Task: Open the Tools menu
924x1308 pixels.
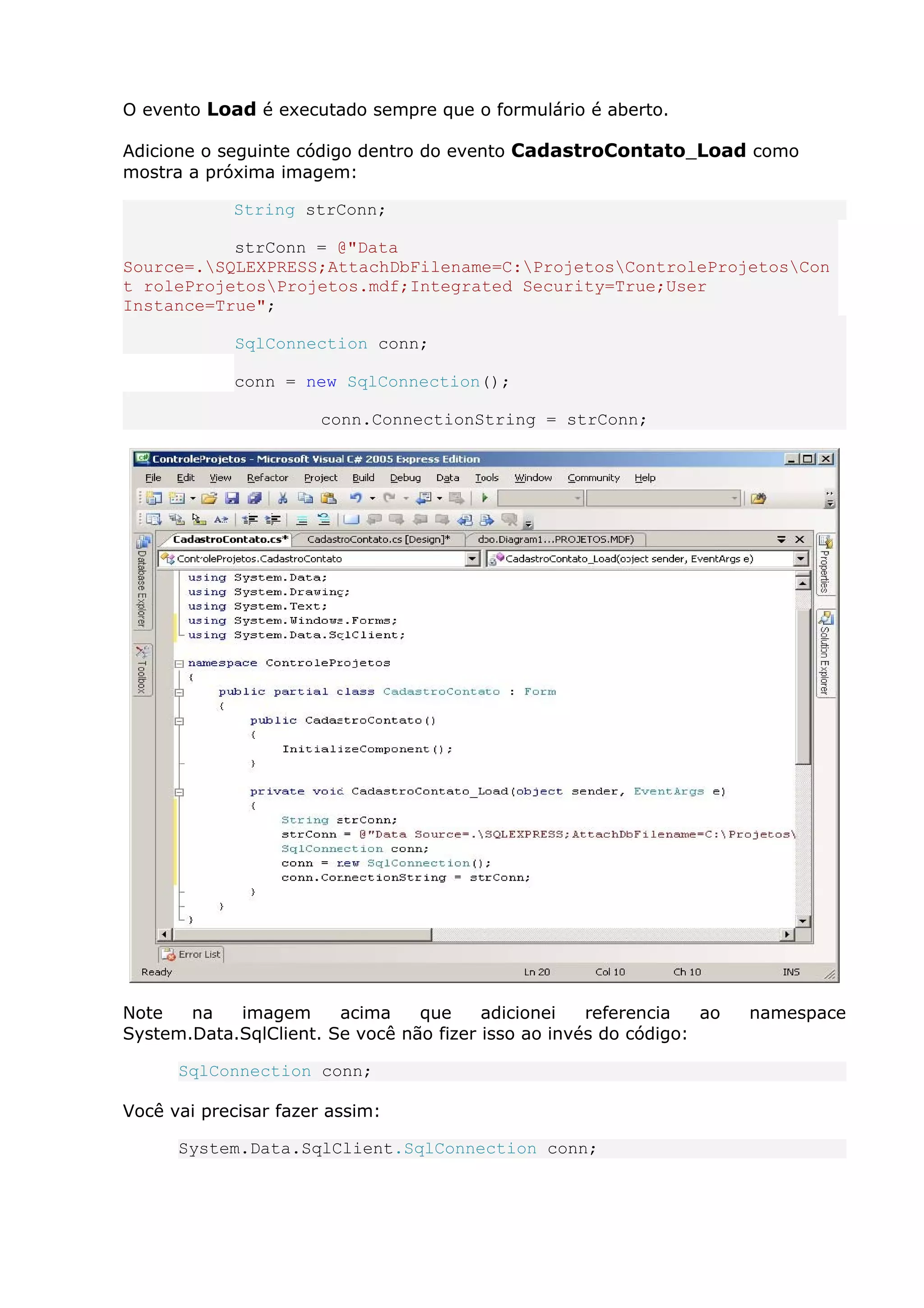Action: pyautogui.click(x=487, y=478)
